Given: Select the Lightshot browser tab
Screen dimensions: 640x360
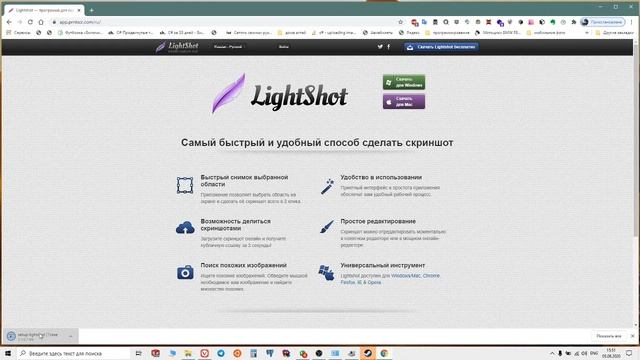Looking at the screenshot, I should tap(44, 10).
